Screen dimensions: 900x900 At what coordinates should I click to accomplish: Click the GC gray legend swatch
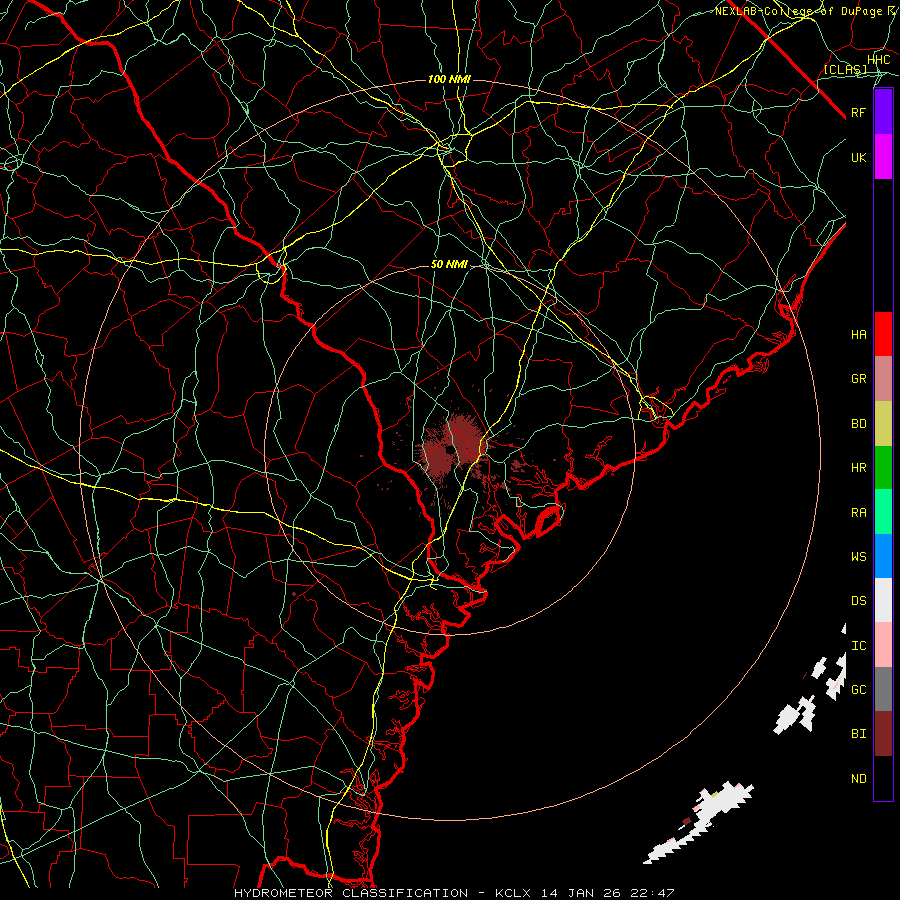(x=883, y=689)
